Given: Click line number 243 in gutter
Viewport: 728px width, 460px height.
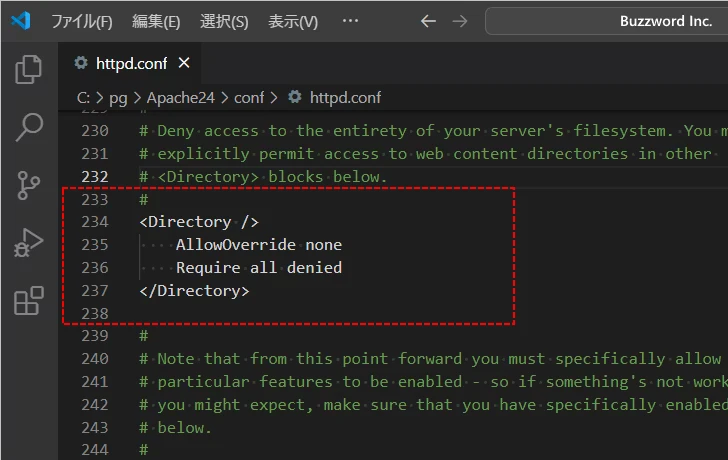Looking at the screenshot, I should point(95,428).
